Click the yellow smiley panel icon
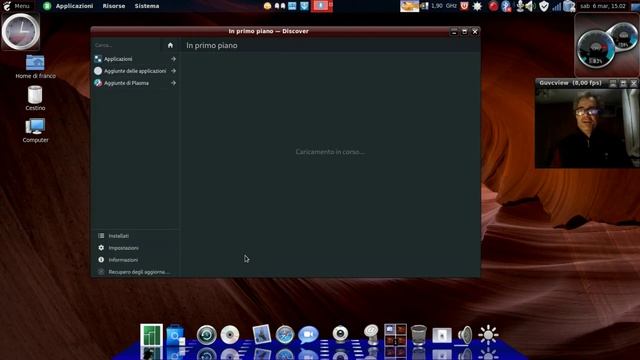 267,6
